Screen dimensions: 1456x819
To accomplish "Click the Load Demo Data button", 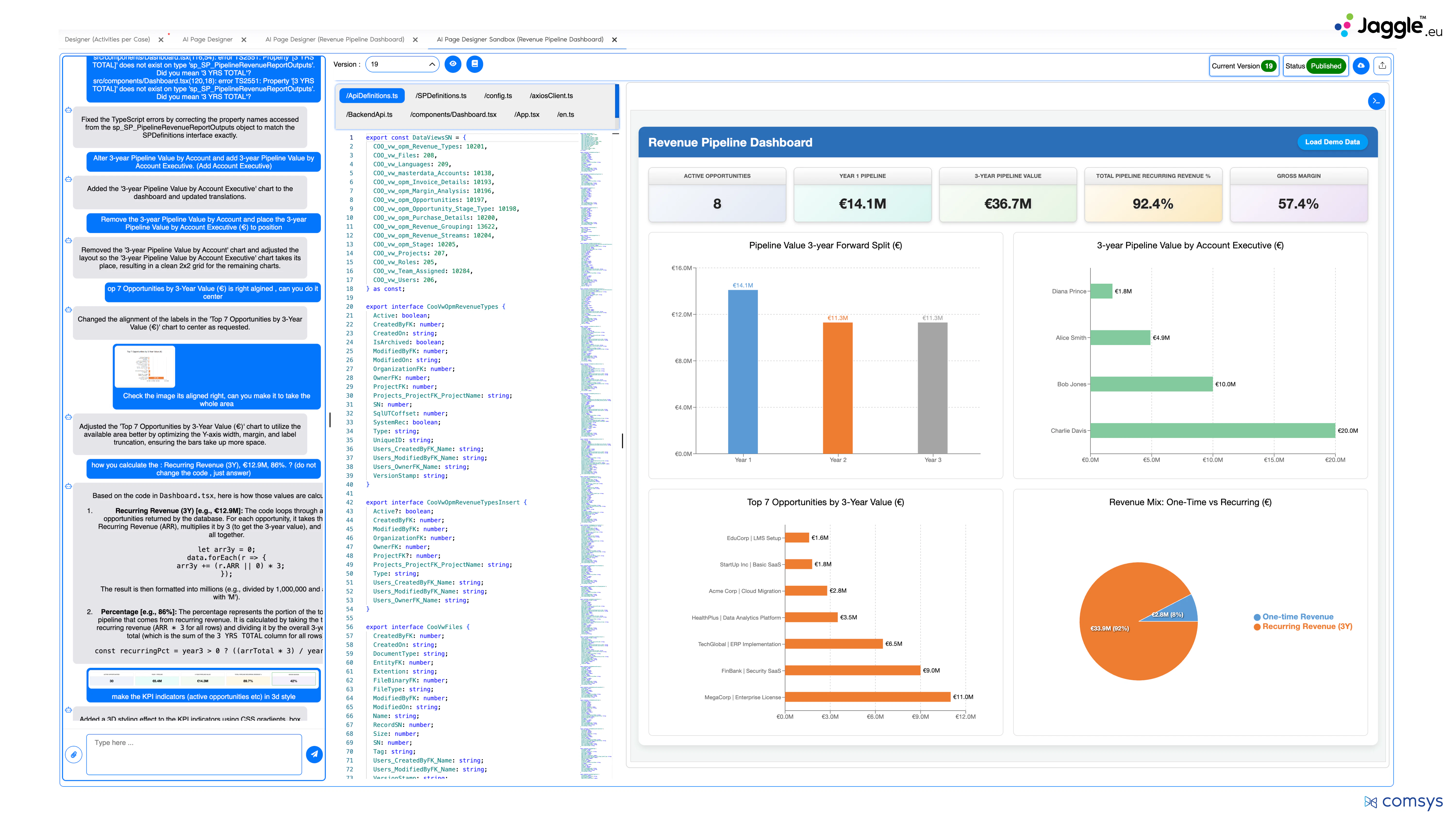I will click(x=1332, y=142).
